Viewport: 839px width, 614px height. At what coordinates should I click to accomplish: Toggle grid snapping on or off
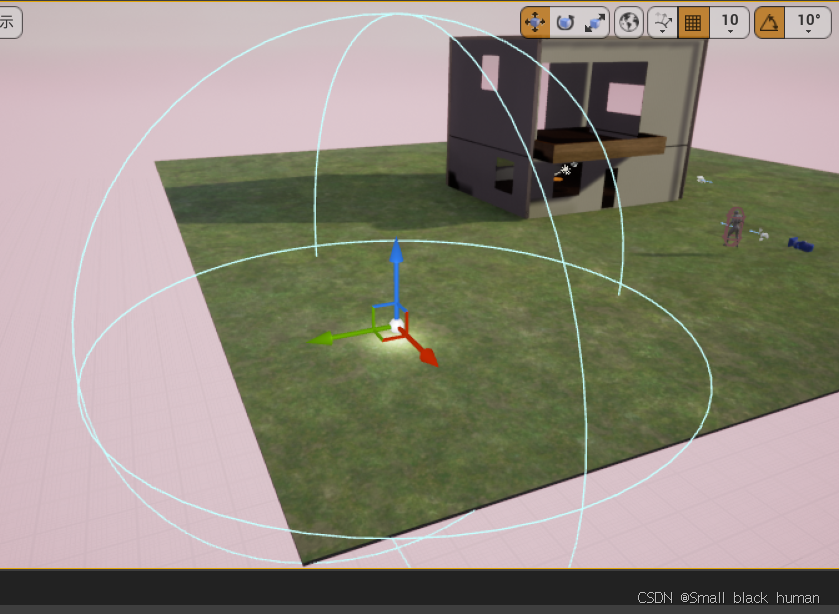tap(693, 22)
